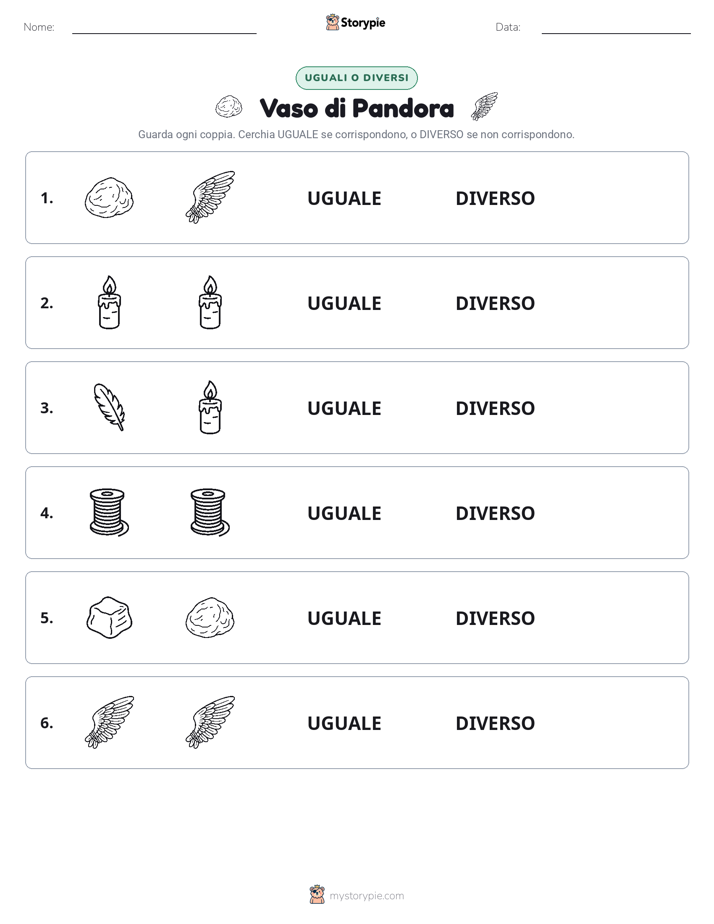This screenshot has width=714, height=924.
Task: Click the UGUALI O DIVERSI badge
Action: click(x=356, y=78)
